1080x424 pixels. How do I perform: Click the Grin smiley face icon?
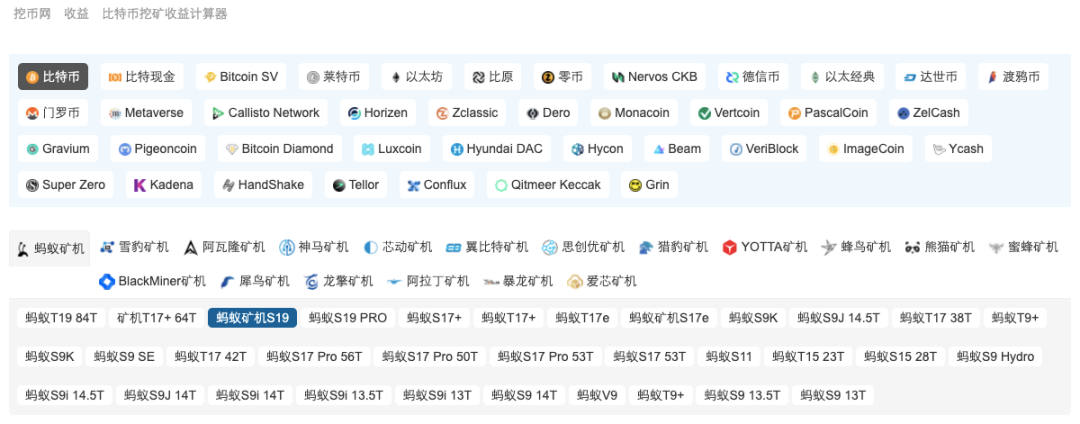(x=635, y=185)
